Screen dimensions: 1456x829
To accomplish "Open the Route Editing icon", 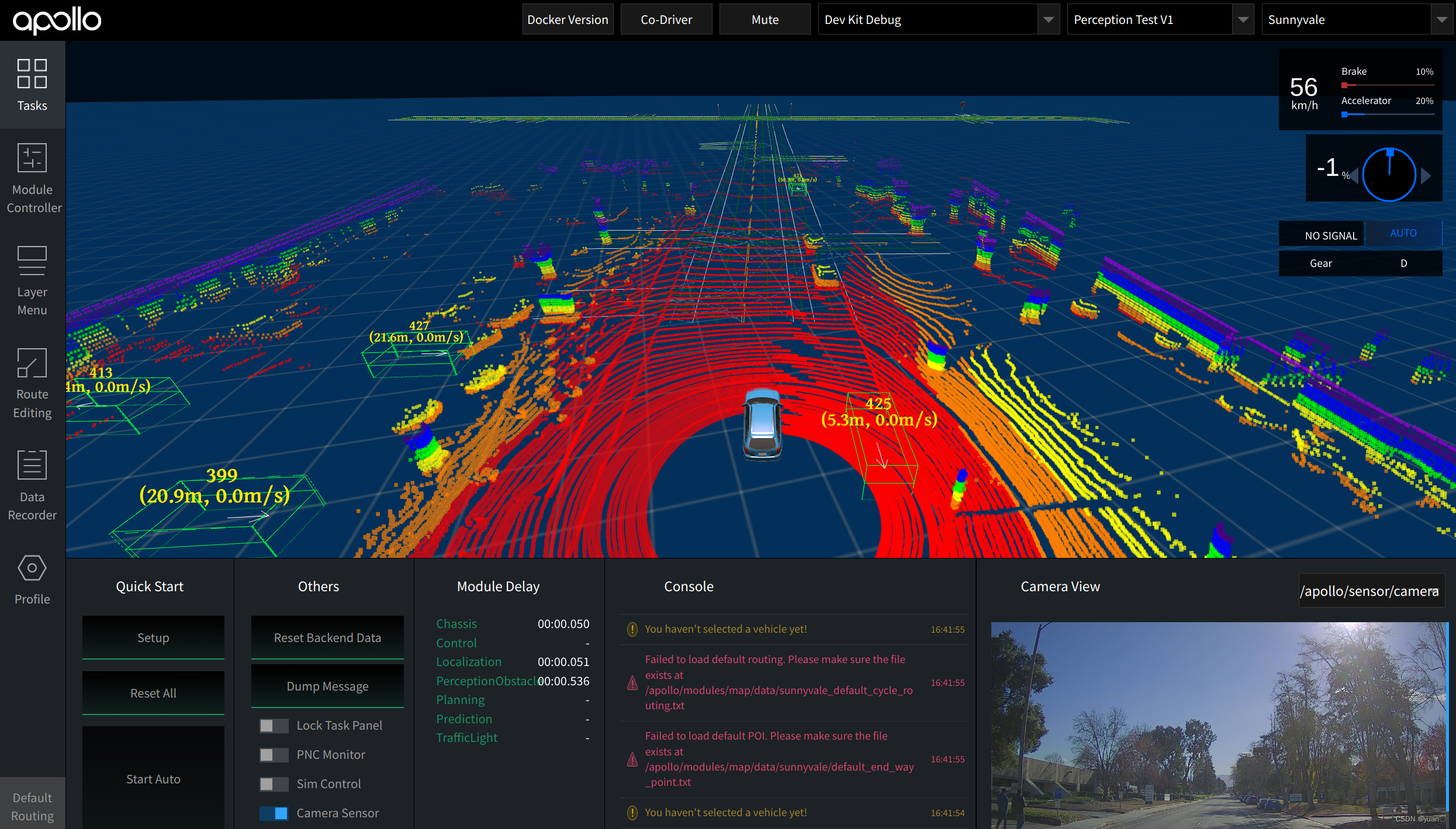I will click(32, 363).
